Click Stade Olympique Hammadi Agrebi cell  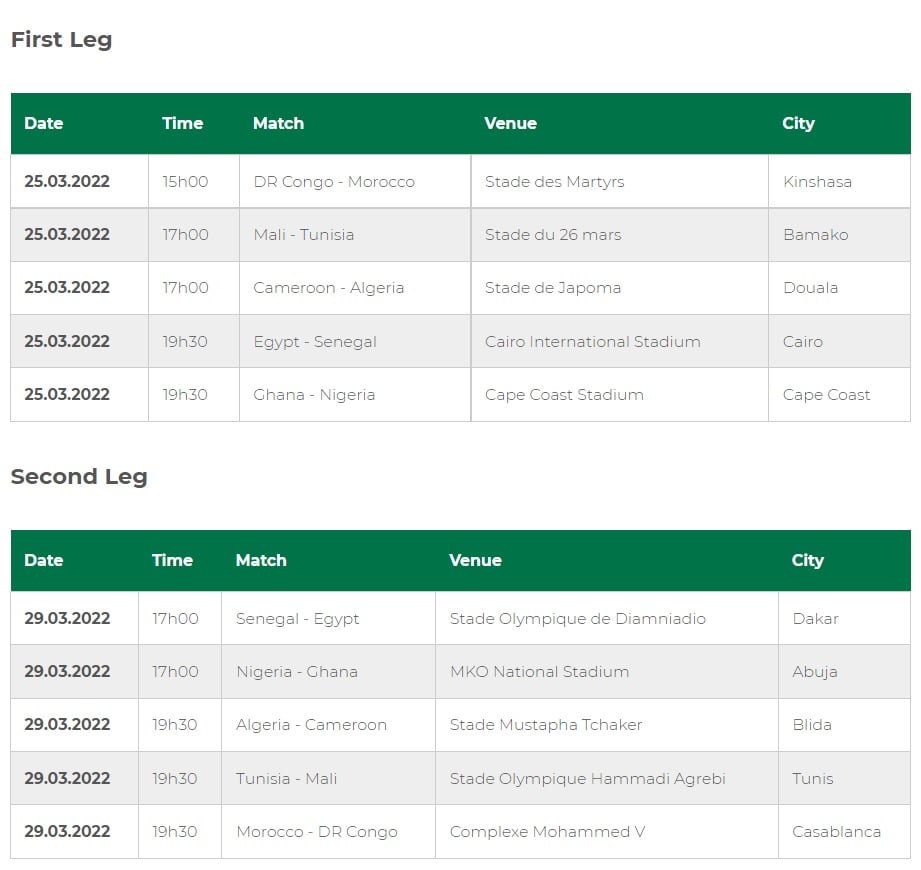point(607,778)
